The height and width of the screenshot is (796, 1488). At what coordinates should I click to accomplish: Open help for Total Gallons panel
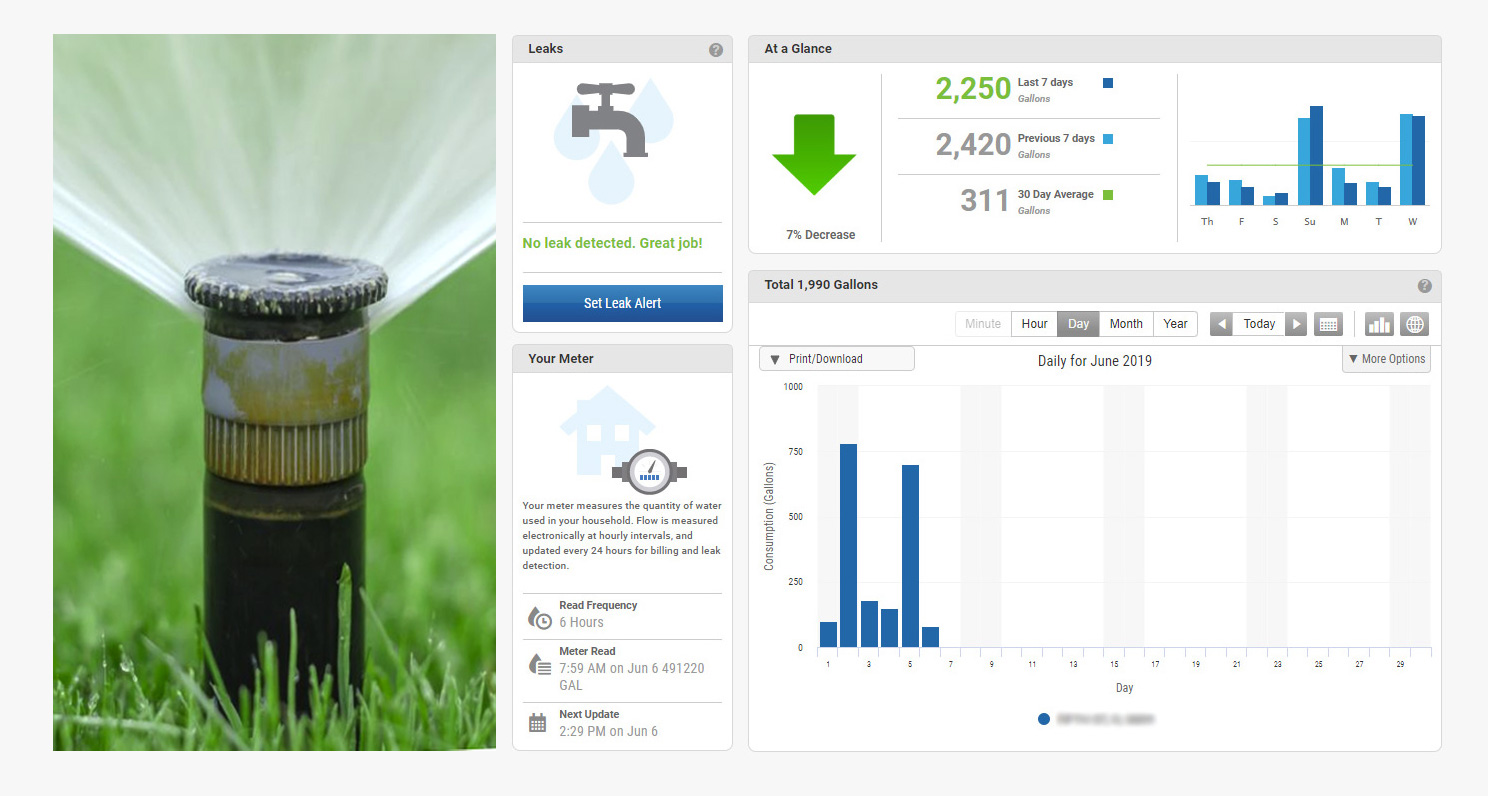point(1424,286)
